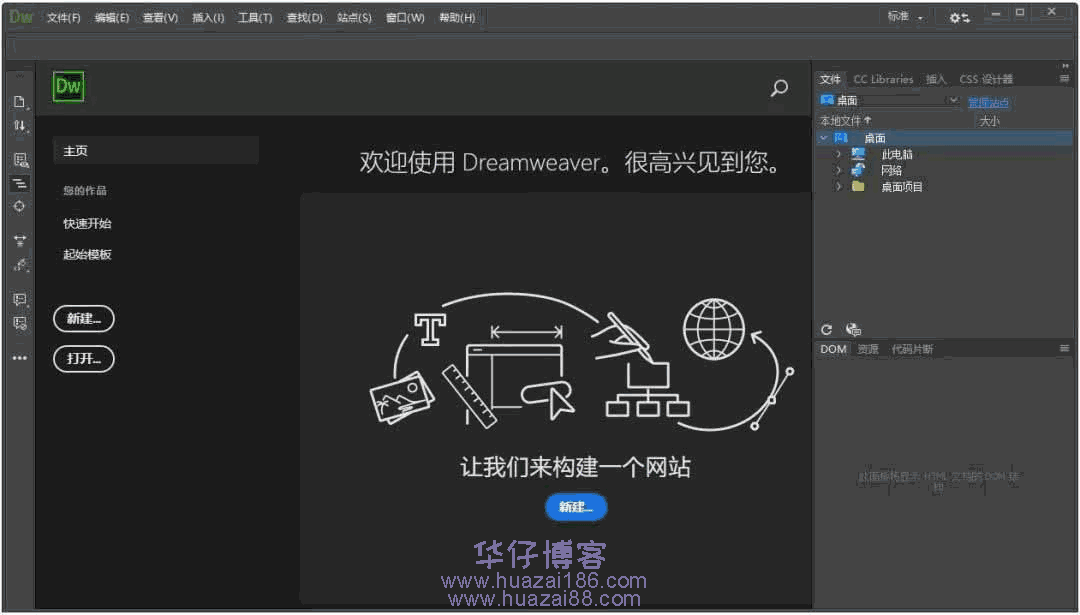Select 主页 in the start screen sidebar
Screen dimensions: 1080x615
click(x=156, y=150)
